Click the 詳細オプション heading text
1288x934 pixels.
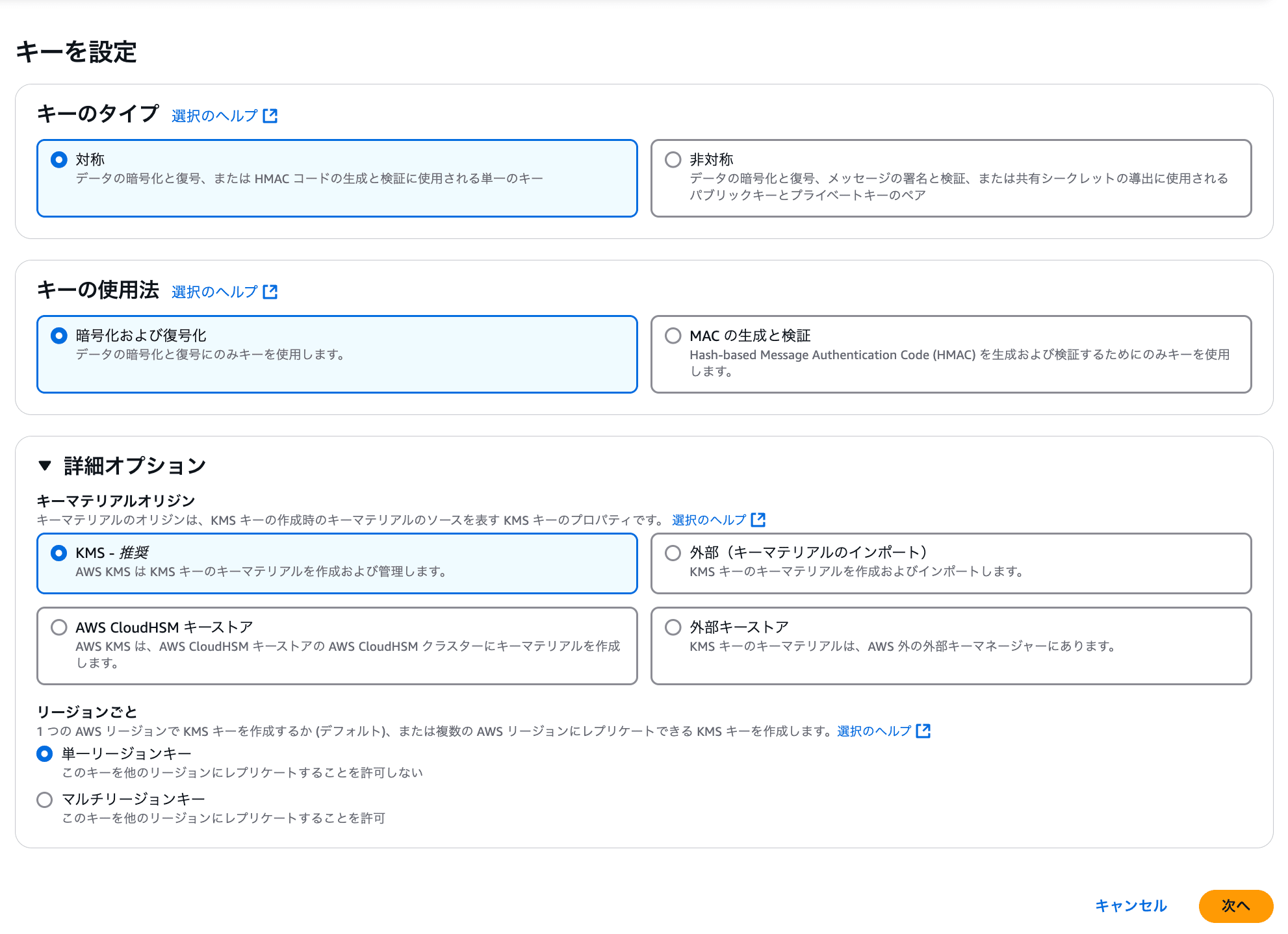click(135, 466)
